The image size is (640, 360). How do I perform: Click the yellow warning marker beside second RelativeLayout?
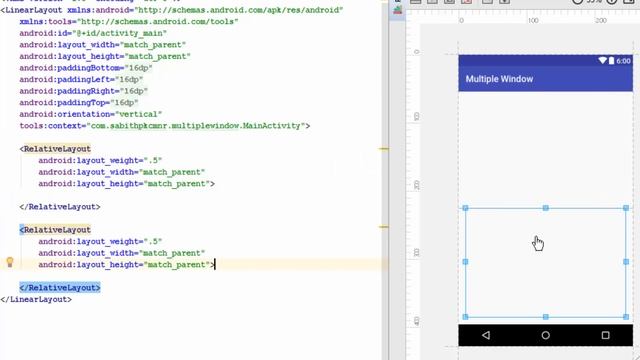(x=384, y=227)
